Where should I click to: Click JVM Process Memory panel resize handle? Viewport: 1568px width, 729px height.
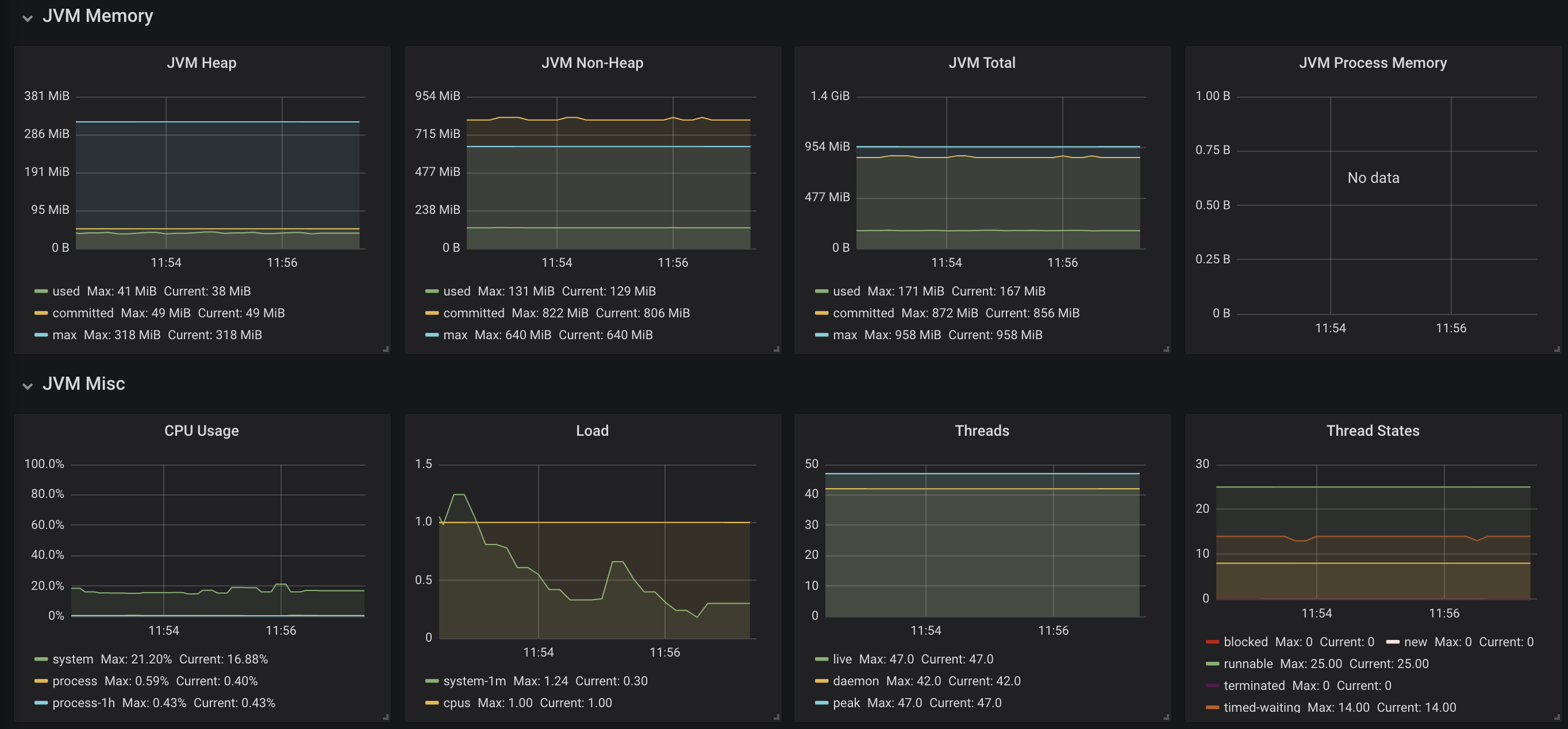[1557, 349]
